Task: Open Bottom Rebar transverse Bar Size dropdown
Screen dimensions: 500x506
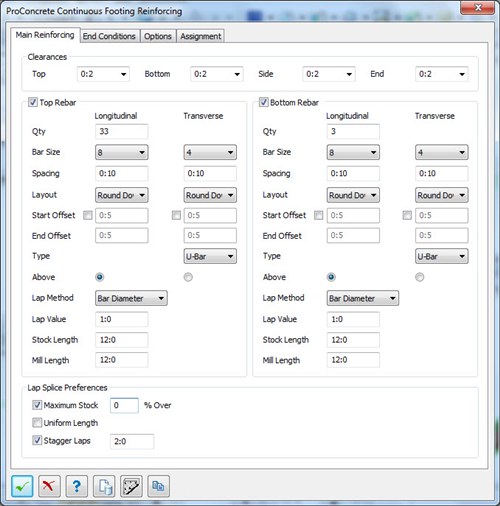Action: pos(442,152)
